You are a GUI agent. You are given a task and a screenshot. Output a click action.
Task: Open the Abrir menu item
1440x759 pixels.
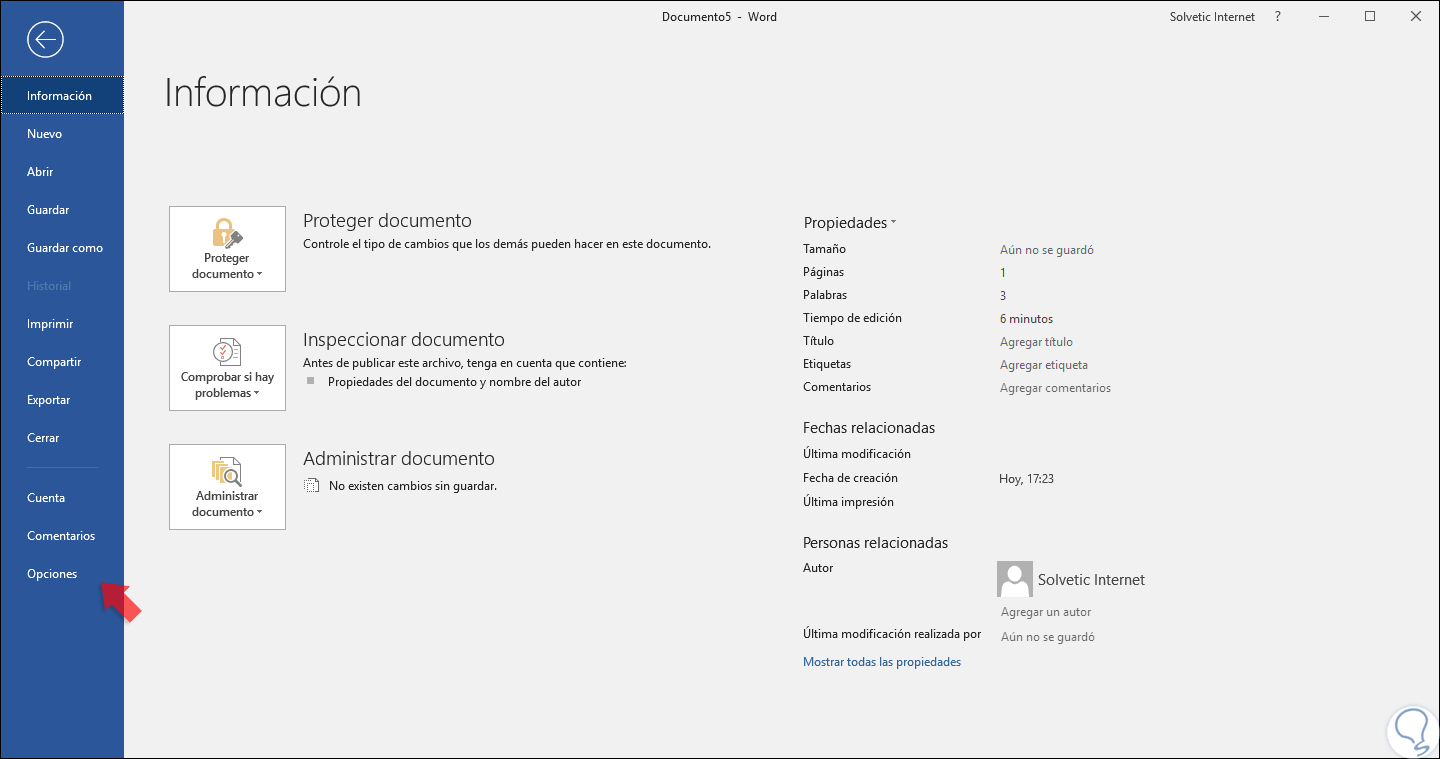tap(62, 172)
